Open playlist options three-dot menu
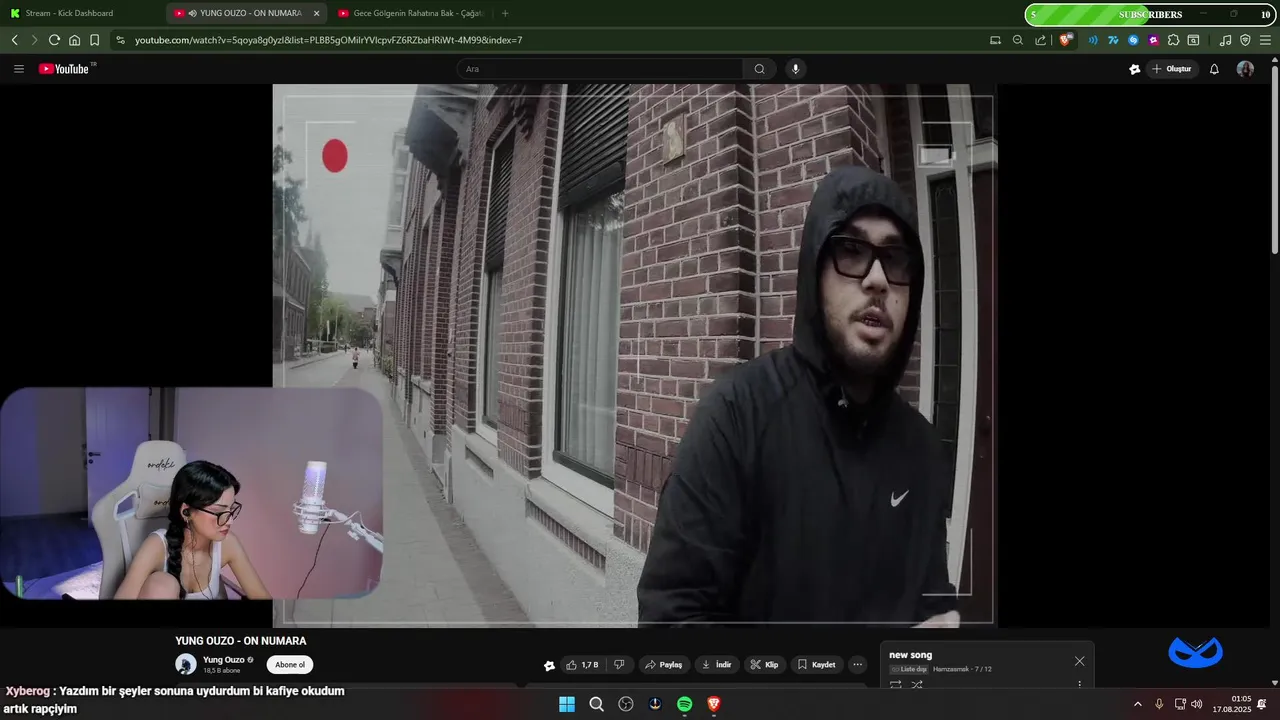The height and width of the screenshot is (720, 1280). point(1079,685)
